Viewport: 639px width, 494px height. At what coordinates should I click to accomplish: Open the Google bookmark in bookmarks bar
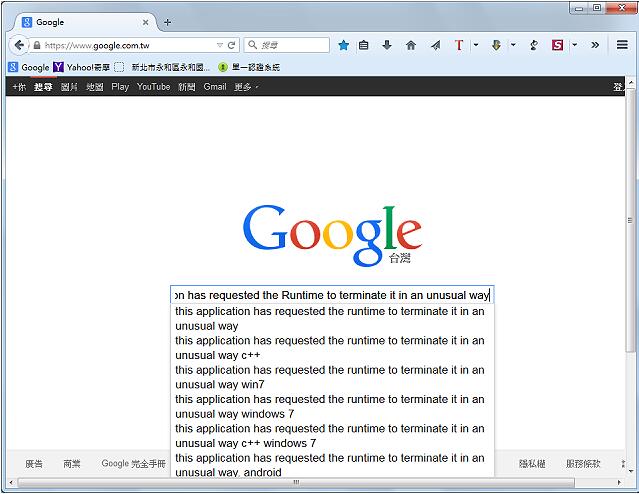[x=29, y=67]
